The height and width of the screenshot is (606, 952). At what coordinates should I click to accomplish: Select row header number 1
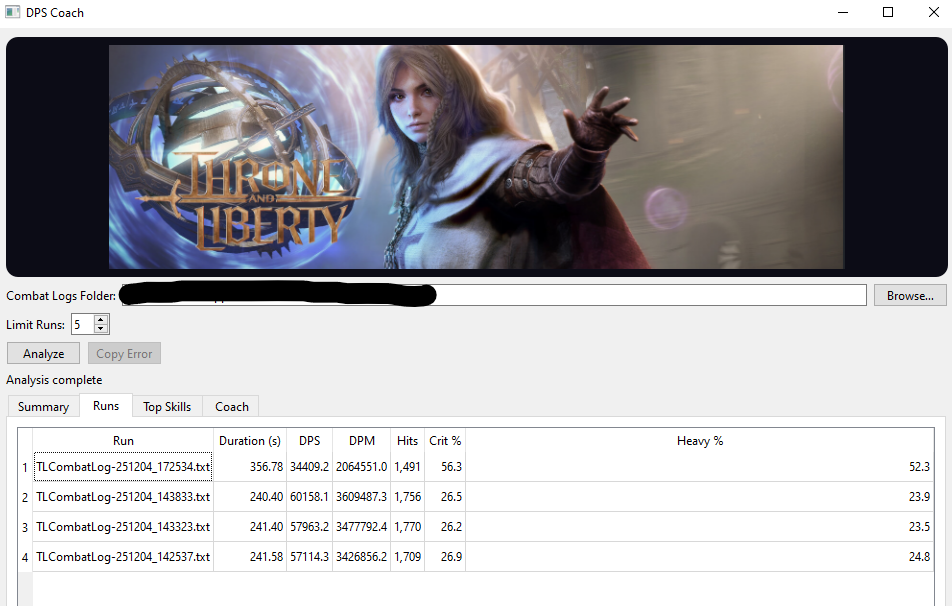[x=25, y=467]
